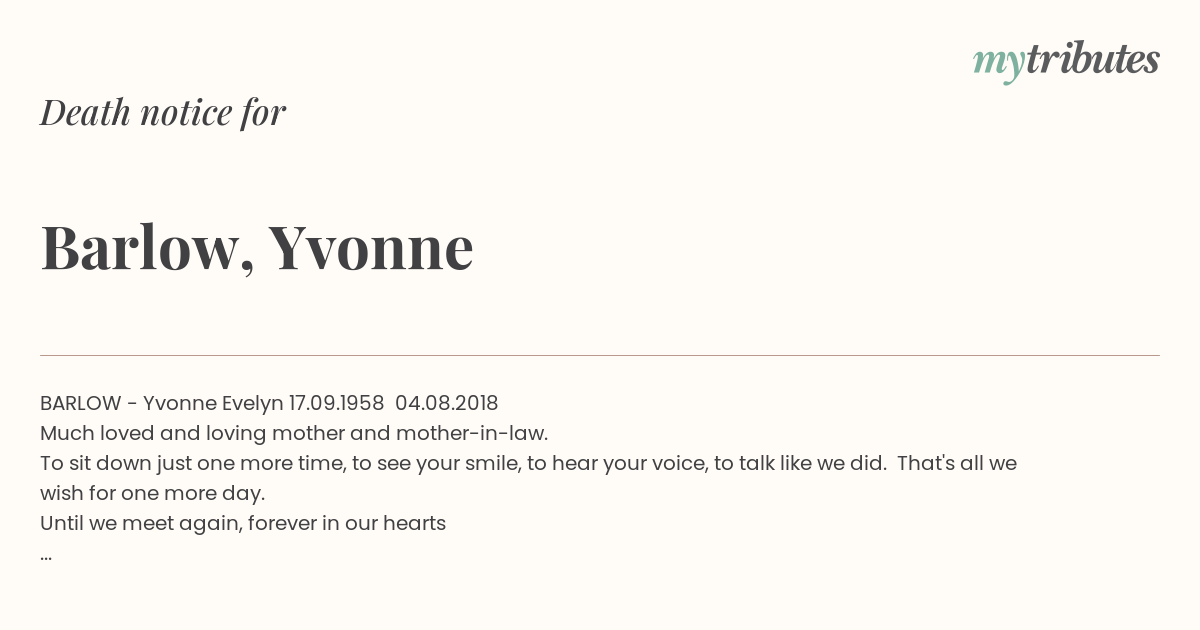Select the name "Yvonne Evelyn" in notice
Screen dimensions: 1200x630
[213, 403]
